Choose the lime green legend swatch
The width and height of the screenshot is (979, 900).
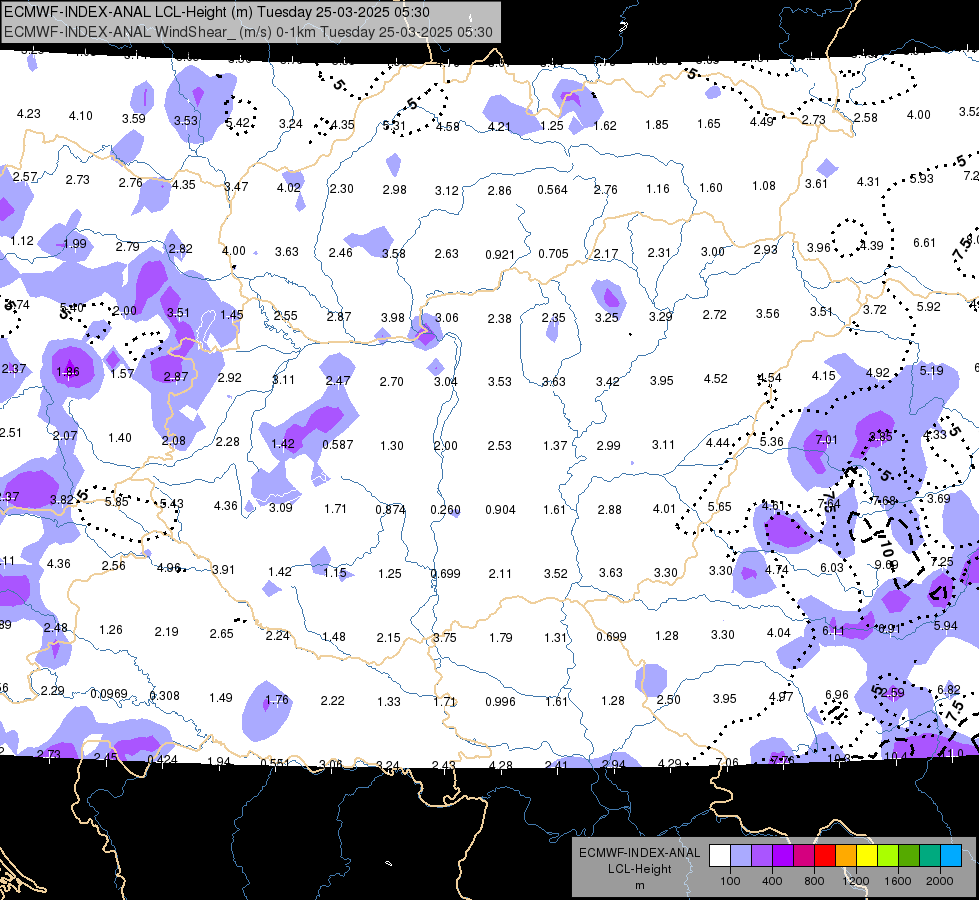(888, 856)
